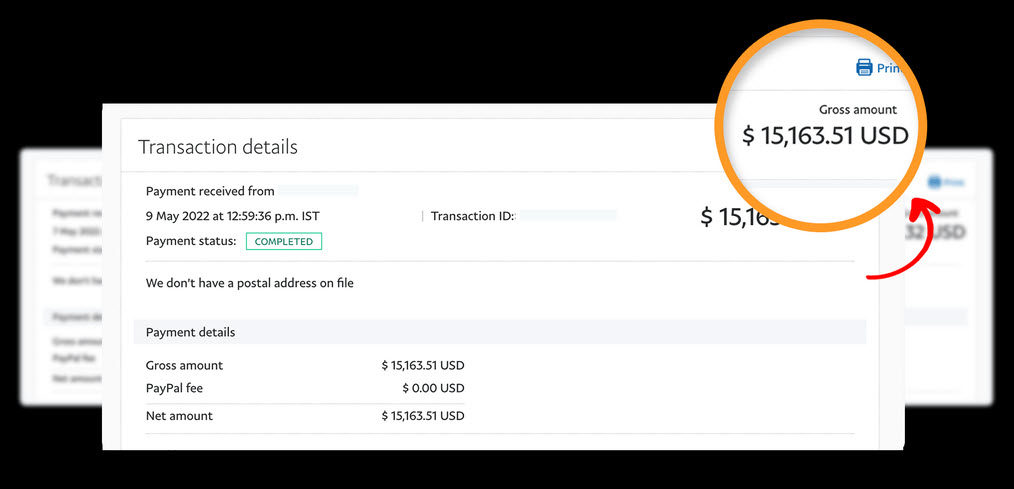
Task: Click the PayPal fee label
Action: 175,389
